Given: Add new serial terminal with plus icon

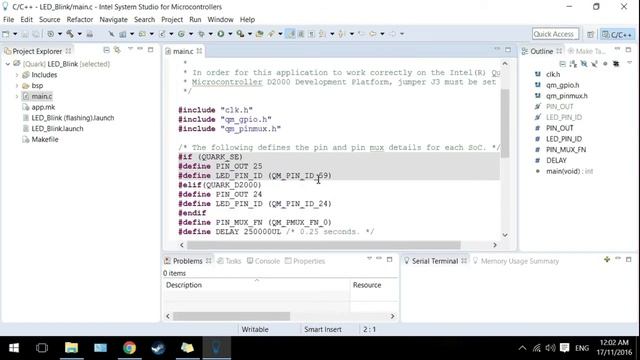Looking at the screenshot, I should 607,260.
